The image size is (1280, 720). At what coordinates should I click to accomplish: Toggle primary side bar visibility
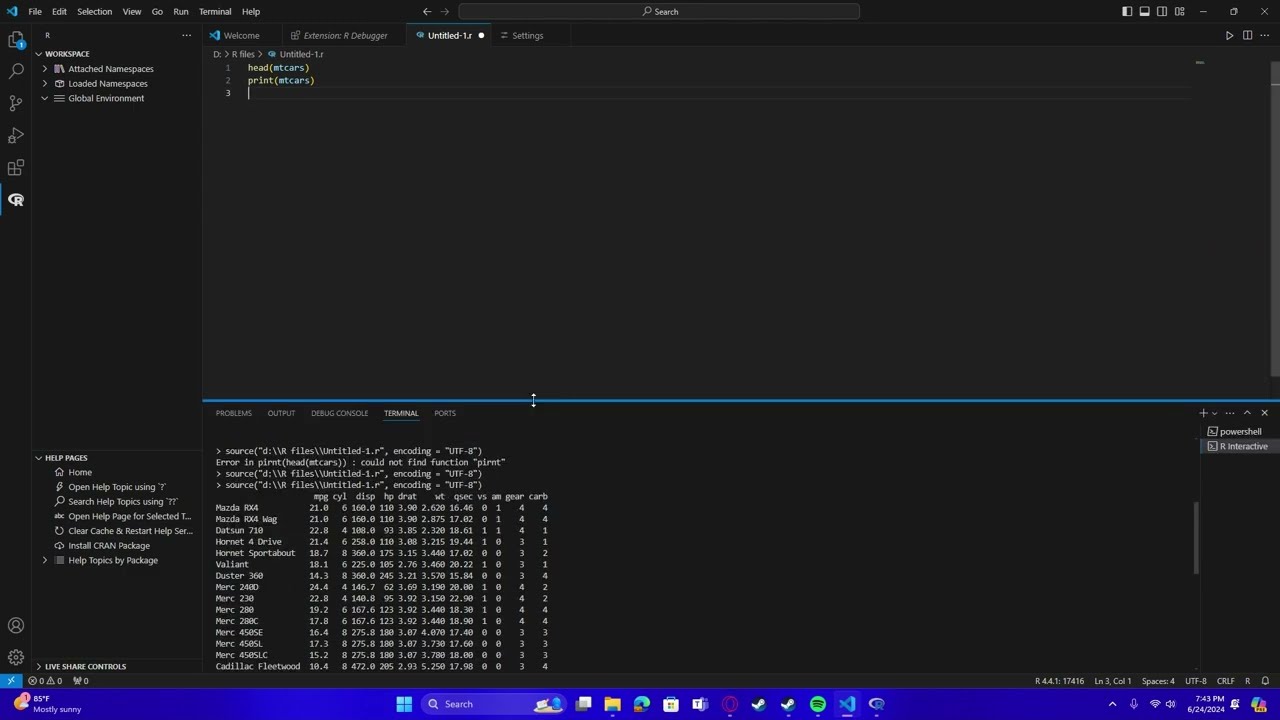(x=1127, y=12)
